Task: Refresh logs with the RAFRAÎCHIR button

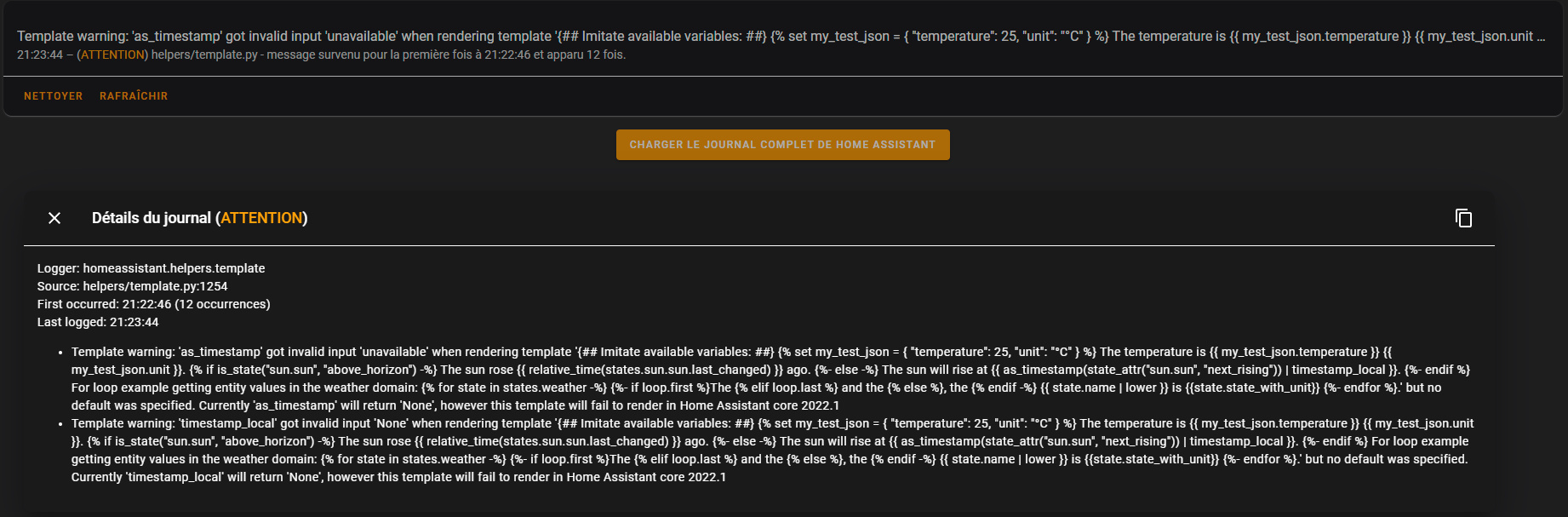Action: tap(134, 96)
